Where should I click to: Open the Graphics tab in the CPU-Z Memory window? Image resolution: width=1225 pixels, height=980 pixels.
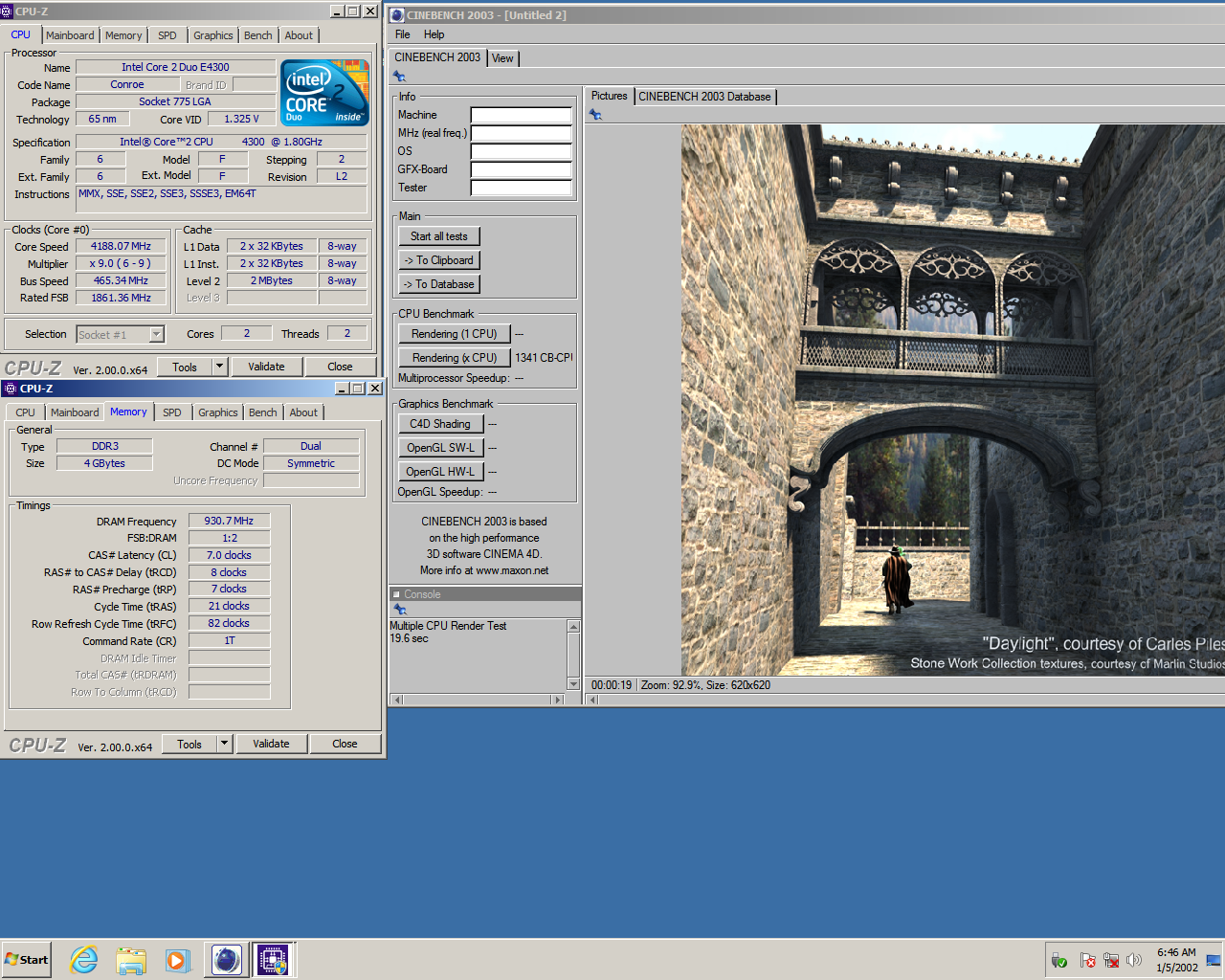(x=218, y=412)
